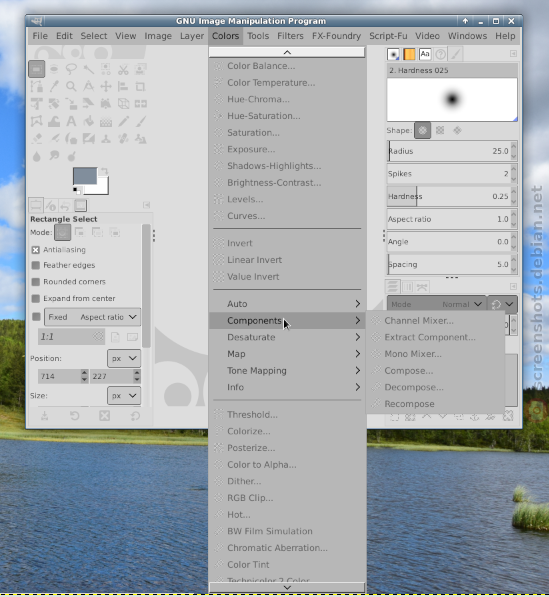Open the FX-Foundry menu

click(x=336, y=36)
